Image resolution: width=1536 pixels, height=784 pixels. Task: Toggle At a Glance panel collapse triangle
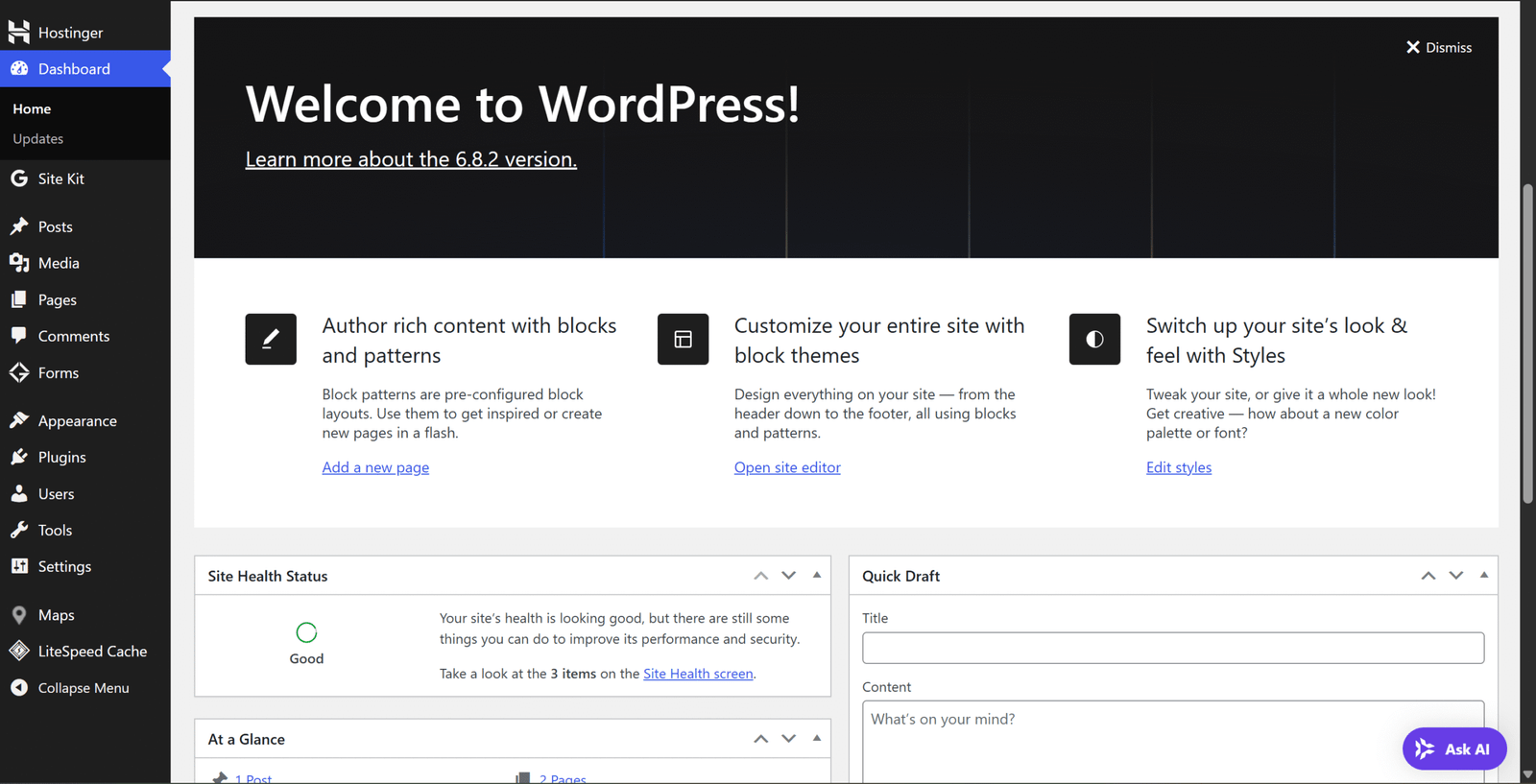(817, 739)
